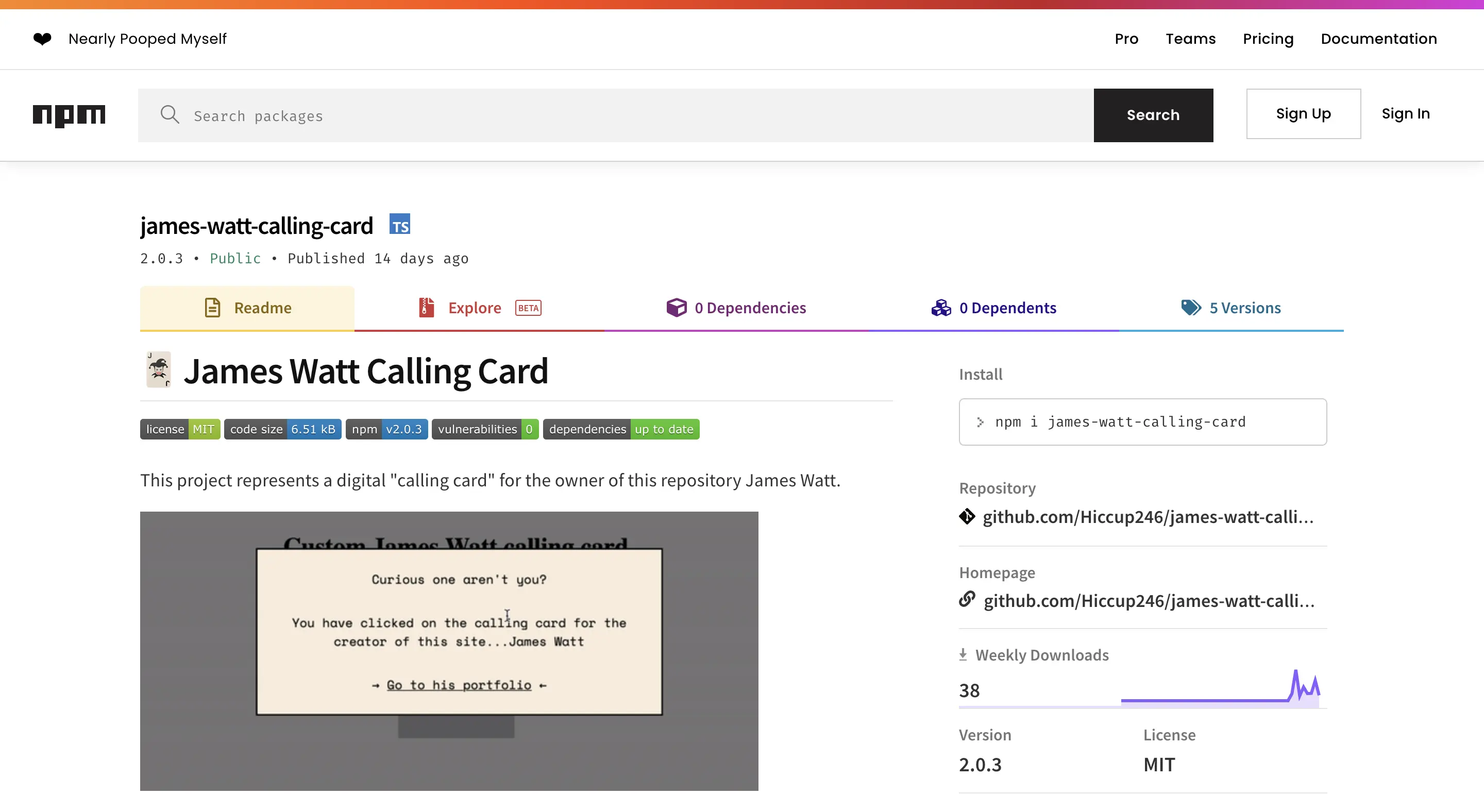Image resolution: width=1484 pixels, height=812 pixels.
Task: Click the link icon beside the homepage URL
Action: [x=967, y=600]
